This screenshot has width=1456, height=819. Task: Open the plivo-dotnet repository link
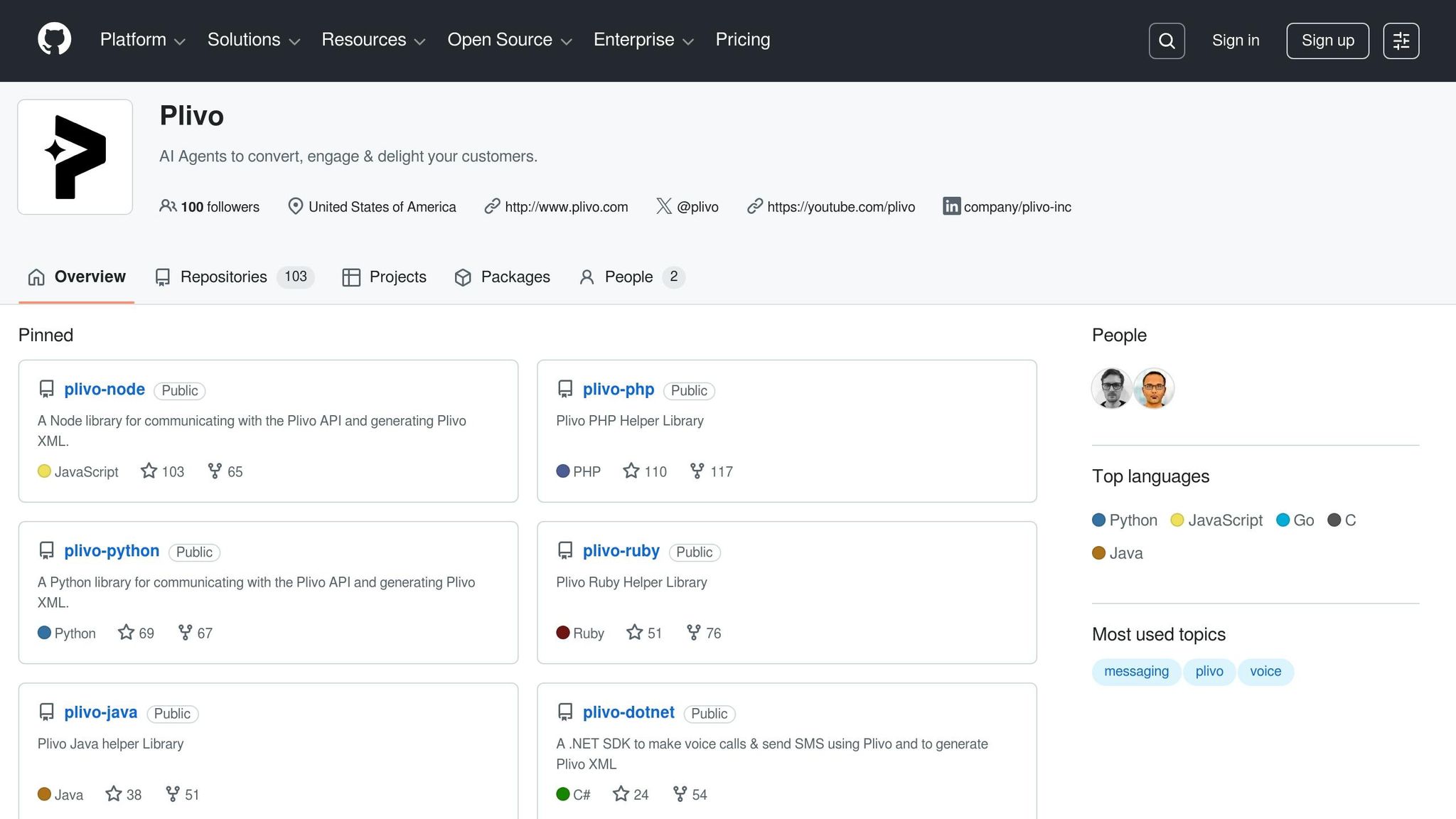click(628, 712)
